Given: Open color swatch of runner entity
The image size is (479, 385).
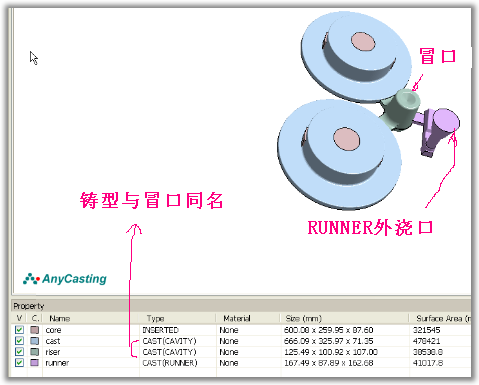Looking at the screenshot, I should 35,362.
